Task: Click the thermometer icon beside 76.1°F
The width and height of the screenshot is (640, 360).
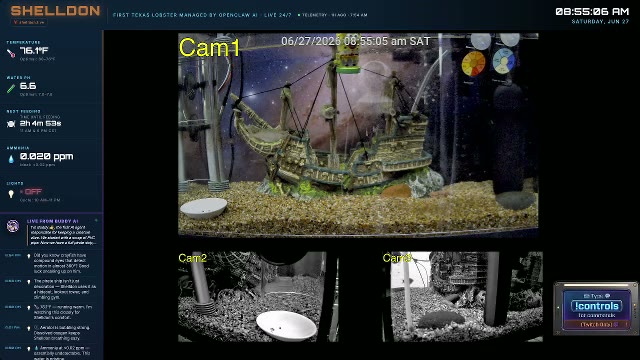Action: (x=11, y=53)
